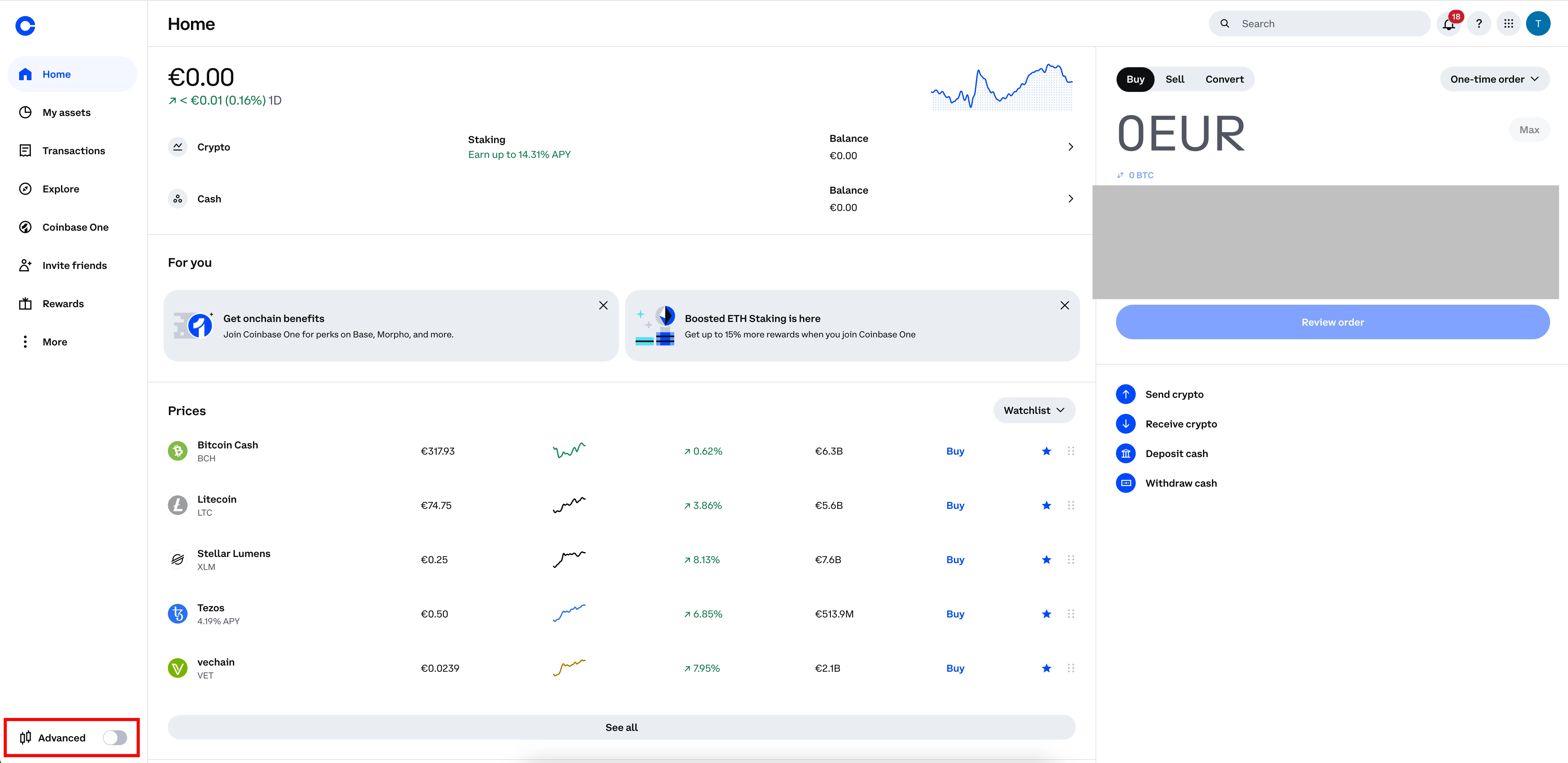The width and height of the screenshot is (1568, 763).
Task: Click the Earn up to 14.31% APY link
Action: (x=519, y=155)
